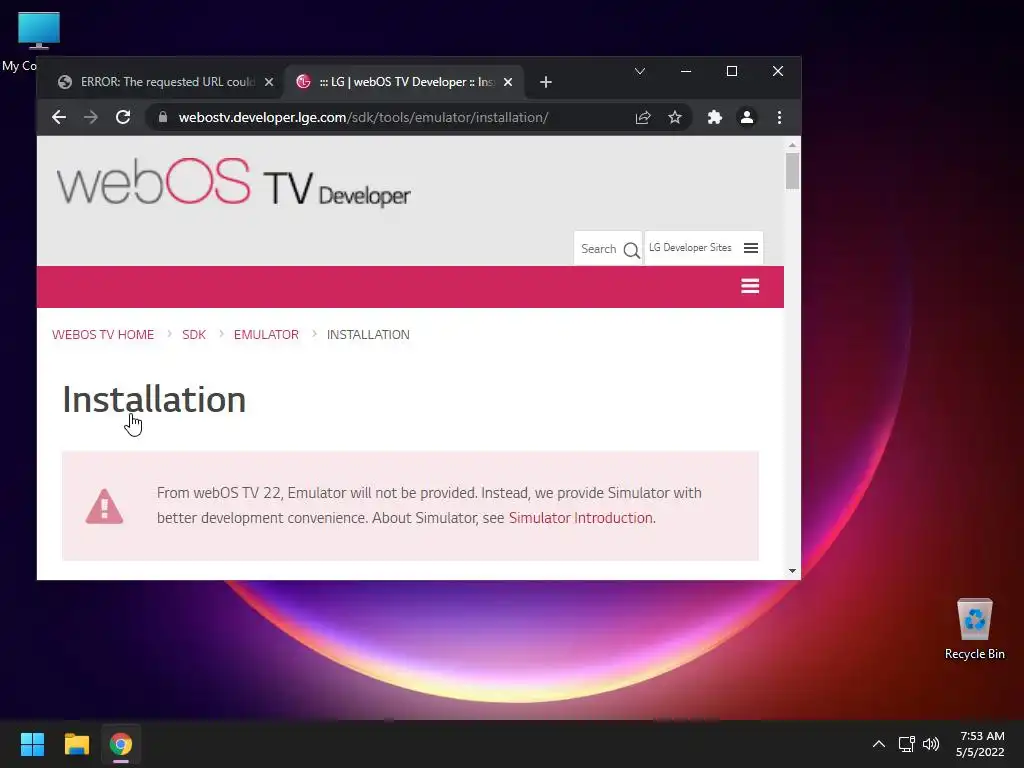Select the LG webOS TV Developer tab

tap(405, 82)
